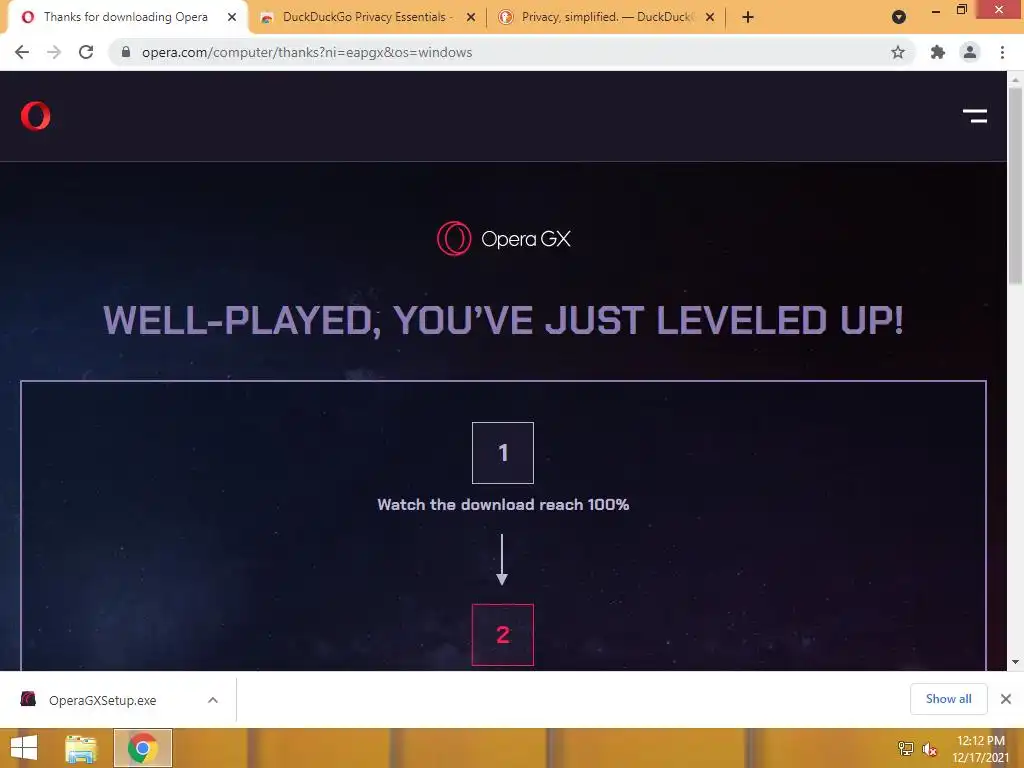Screen dimensions: 1024x768
Task: Click the 'WELL-PLAYED, YOU'VE JUST LEVELED UP!' heading
Action: click(x=503, y=320)
